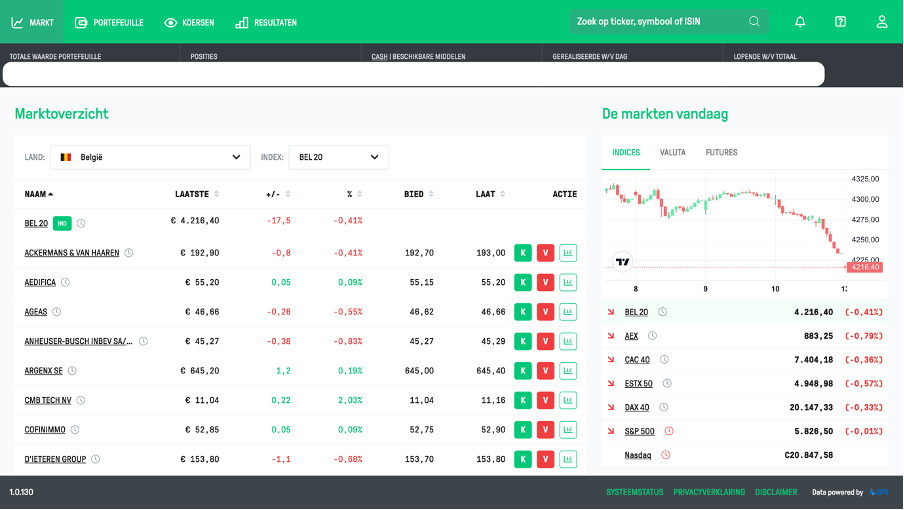Viewport: 904px width, 510px height.
Task: Click clock icon next to Argenx SE
Action: 72,371
